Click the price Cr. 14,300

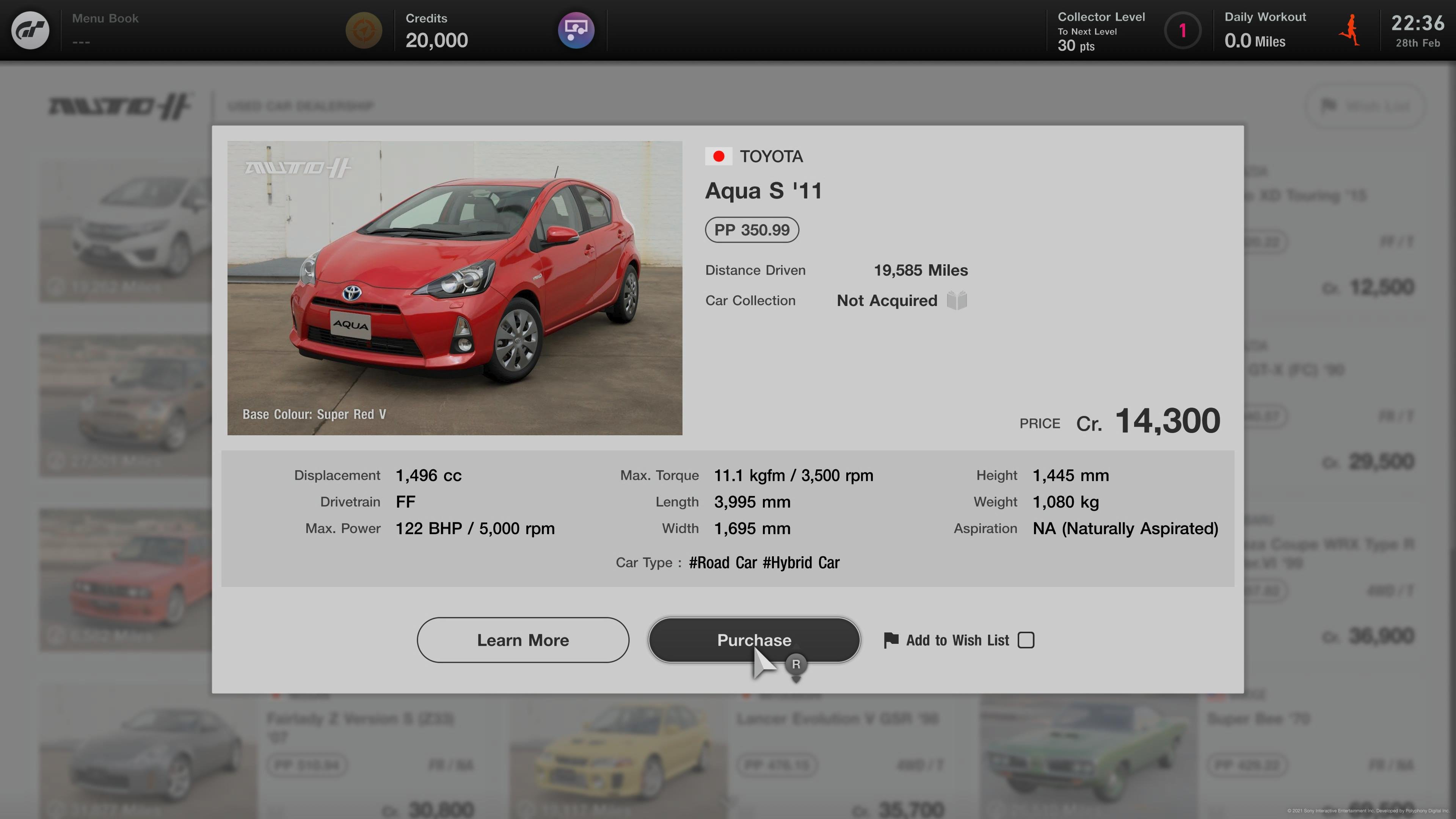[1147, 421]
